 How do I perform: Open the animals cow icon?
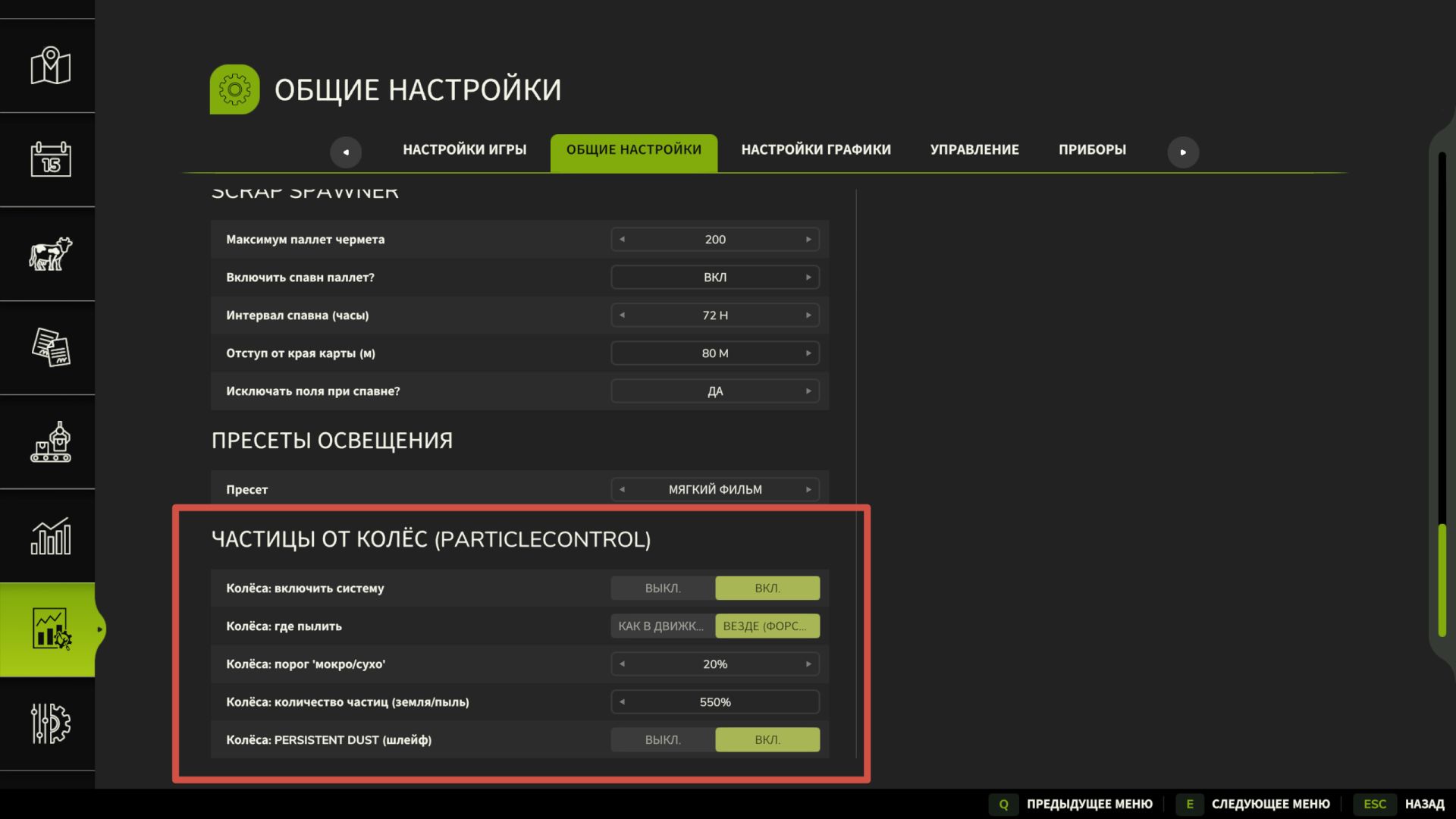click(50, 254)
